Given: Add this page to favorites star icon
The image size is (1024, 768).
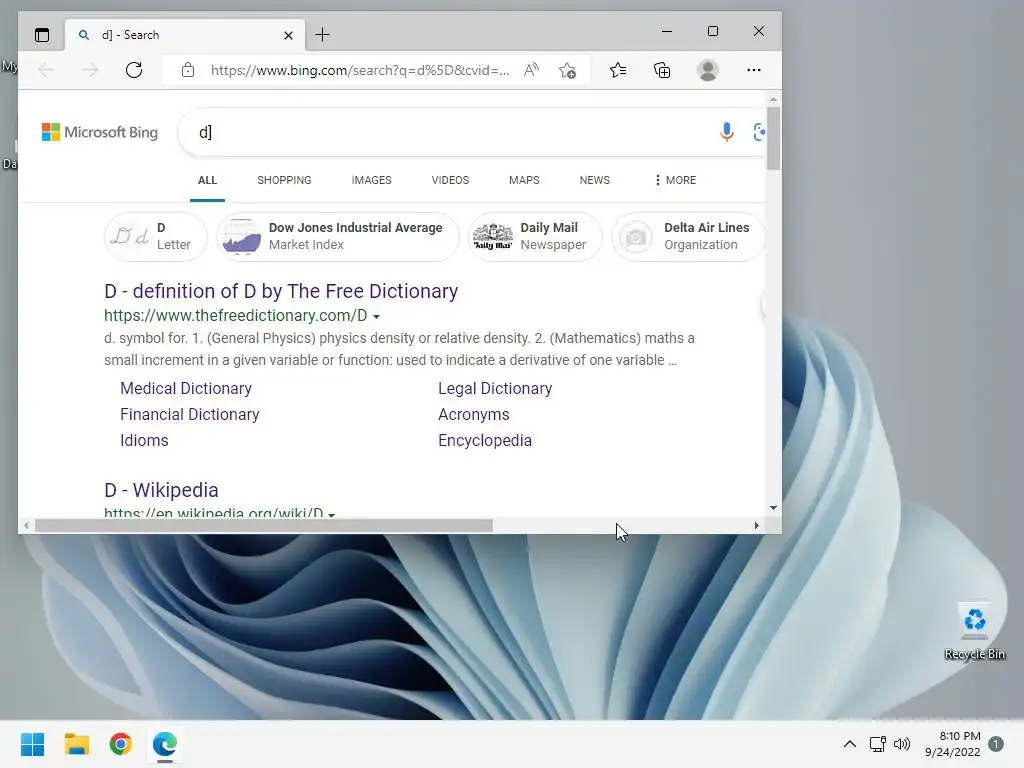Looking at the screenshot, I should [x=568, y=70].
